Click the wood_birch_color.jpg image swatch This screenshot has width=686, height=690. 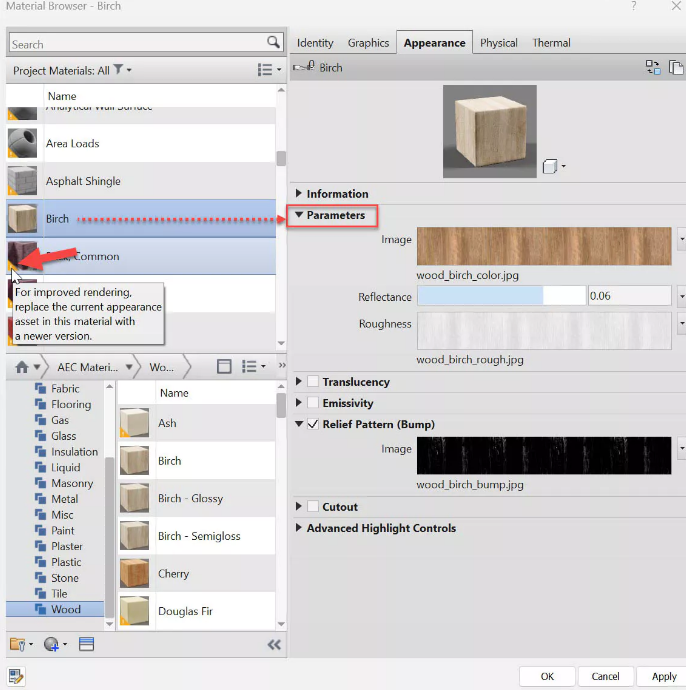tap(544, 246)
